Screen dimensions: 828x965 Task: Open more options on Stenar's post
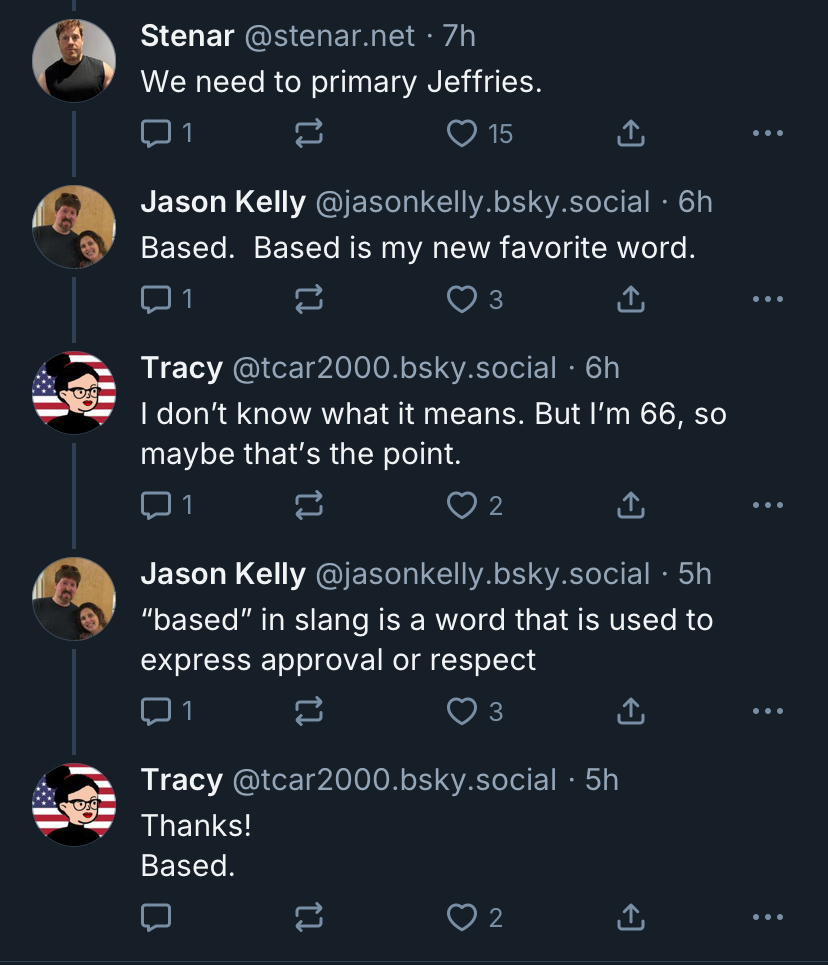(767, 133)
